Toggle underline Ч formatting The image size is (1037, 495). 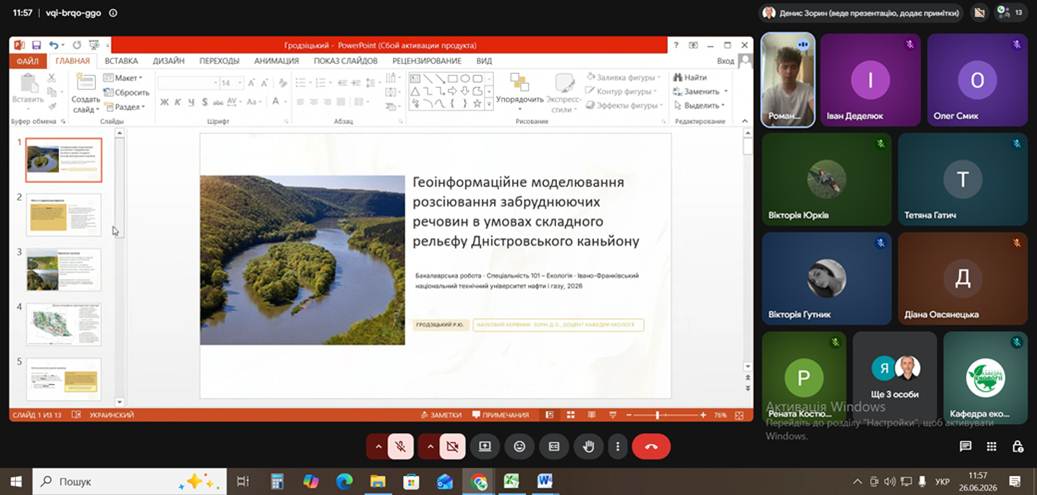coord(191,102)
